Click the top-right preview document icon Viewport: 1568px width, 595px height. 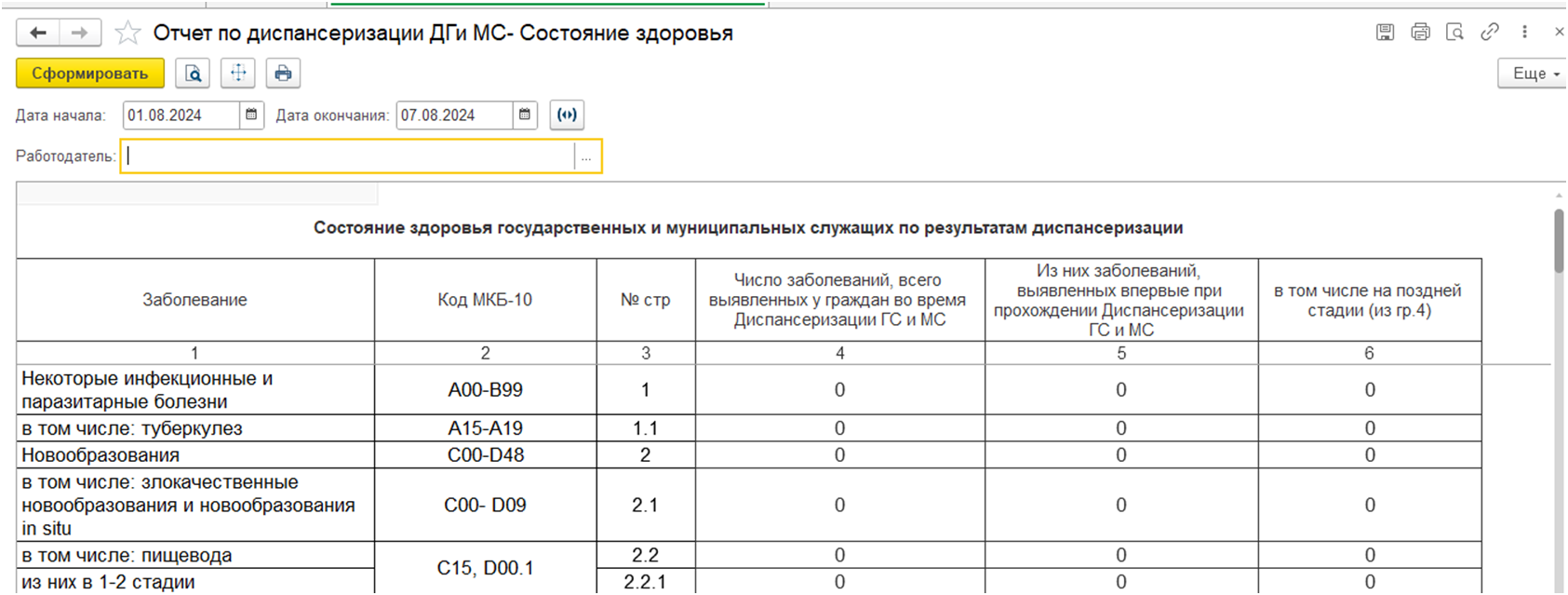click(x=1454, y=33)
